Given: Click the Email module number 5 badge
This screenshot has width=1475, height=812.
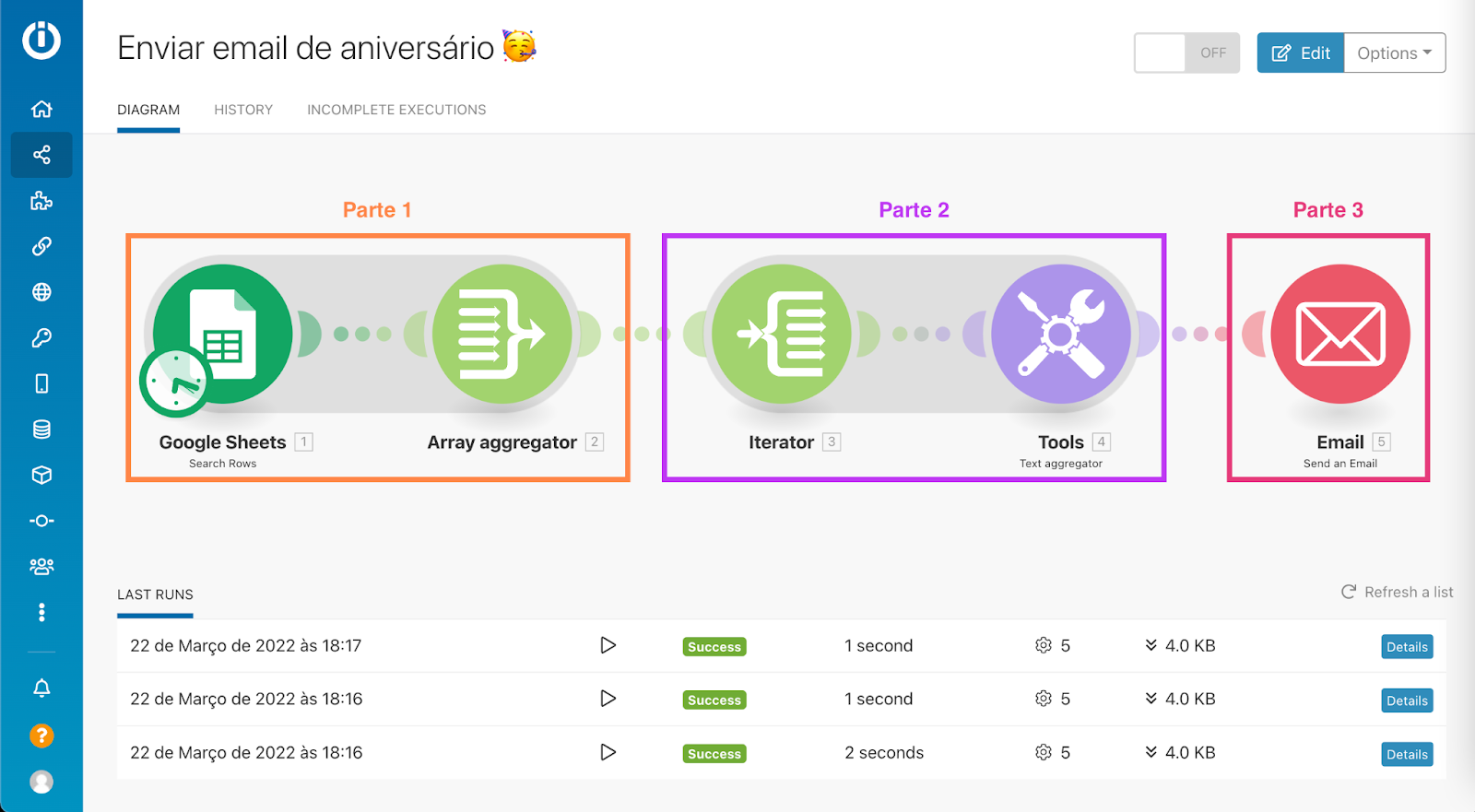Looking at the screenshot, I should (x=1381, y=441).
